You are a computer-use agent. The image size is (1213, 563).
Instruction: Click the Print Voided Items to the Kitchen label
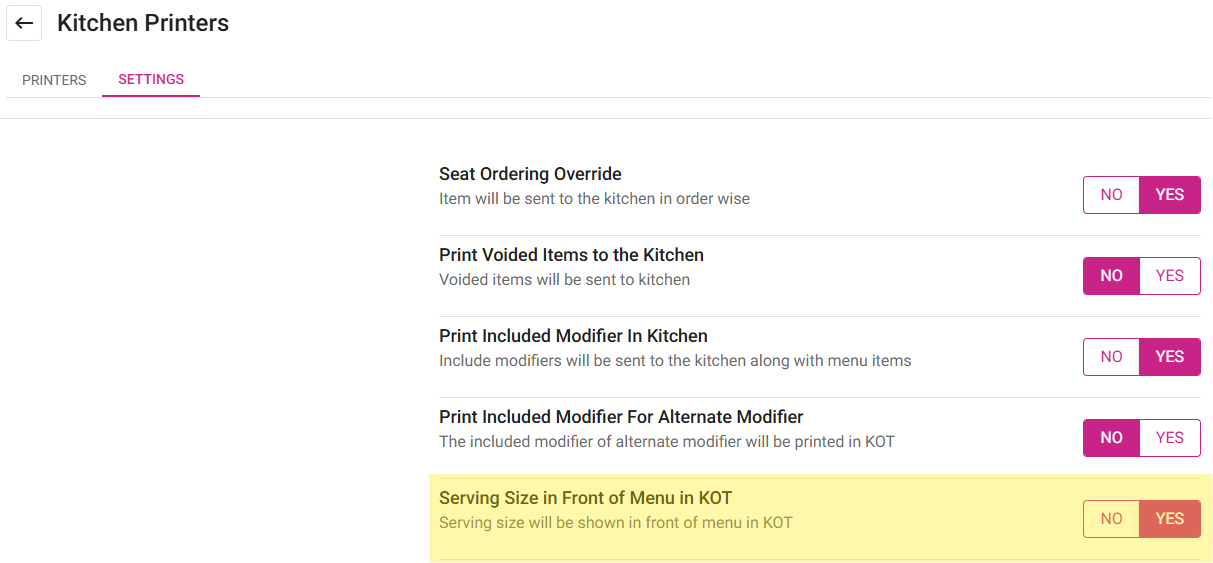pyautogui.click(x=571, y=255)
